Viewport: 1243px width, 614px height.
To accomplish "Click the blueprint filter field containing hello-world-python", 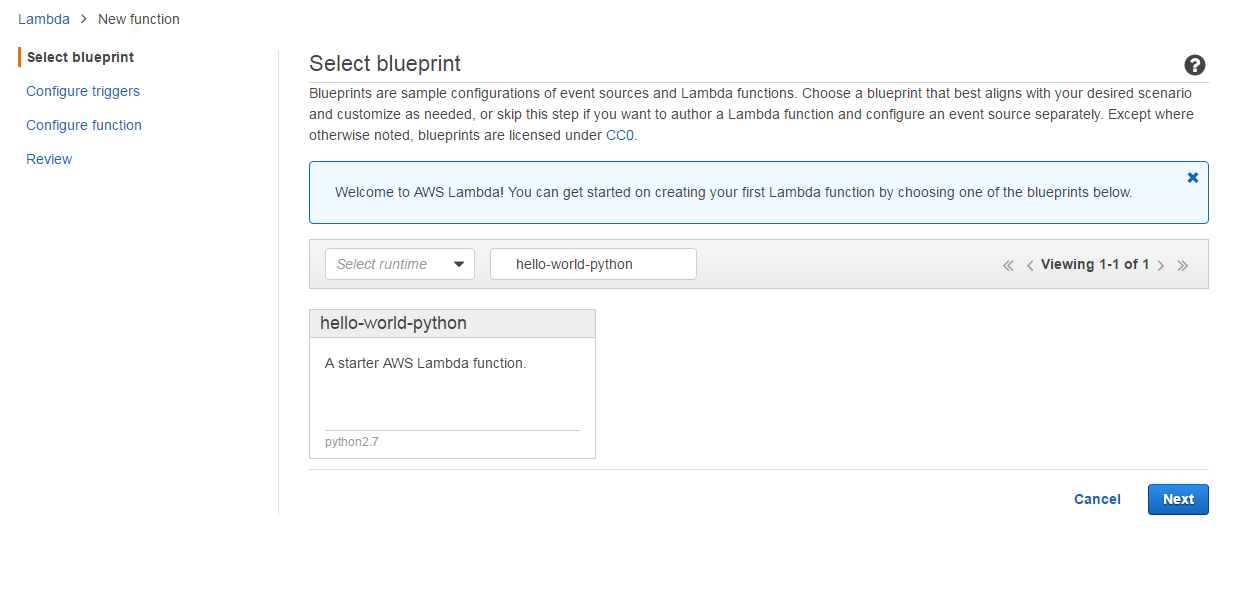I will 593,264.
